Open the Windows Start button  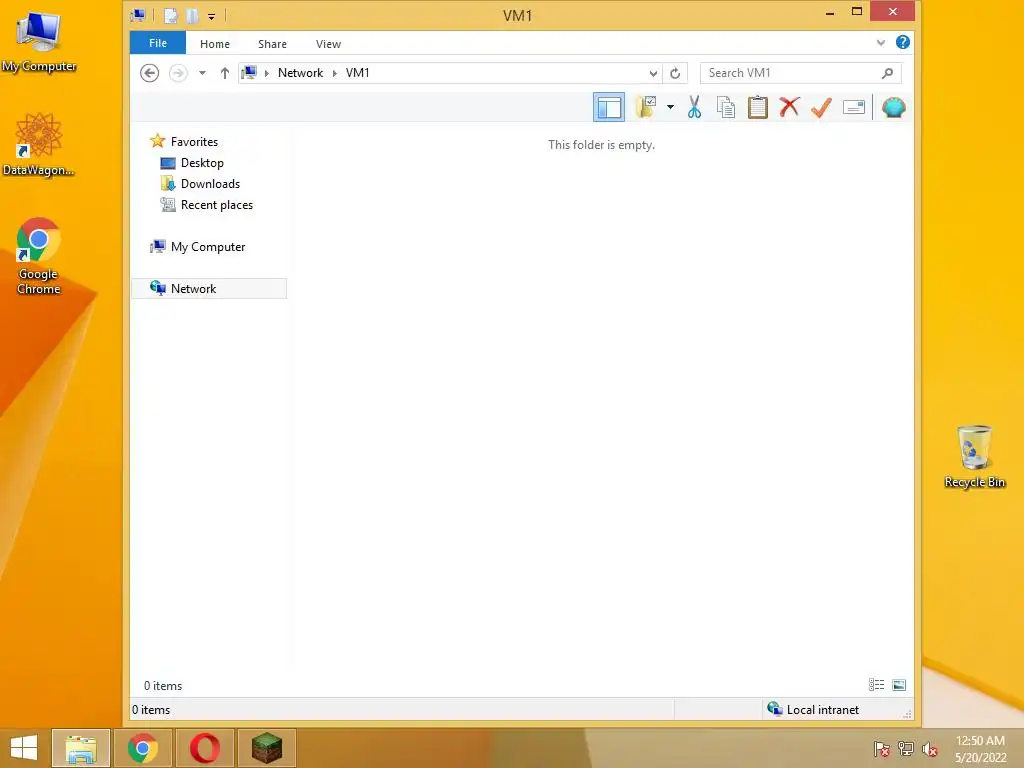24,748
